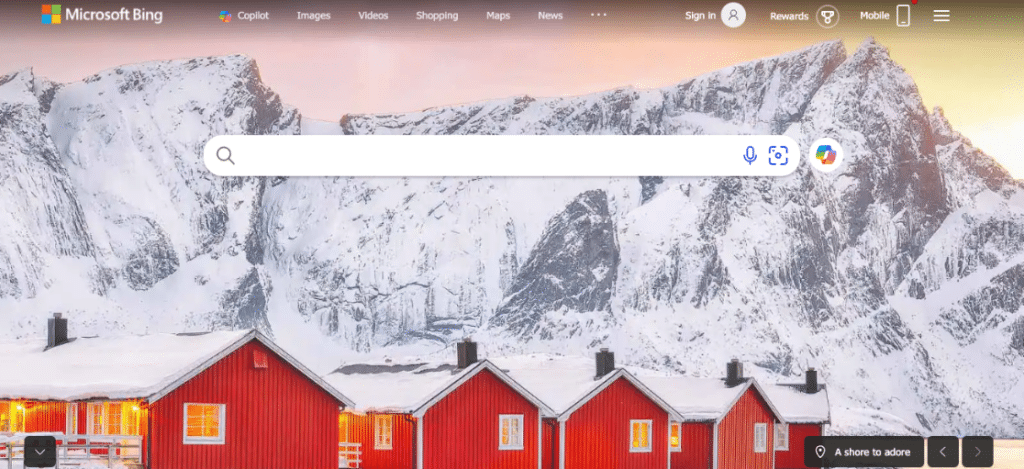
Task: Launch Copilot from the colorful round button
Action: tap(826, 155)
